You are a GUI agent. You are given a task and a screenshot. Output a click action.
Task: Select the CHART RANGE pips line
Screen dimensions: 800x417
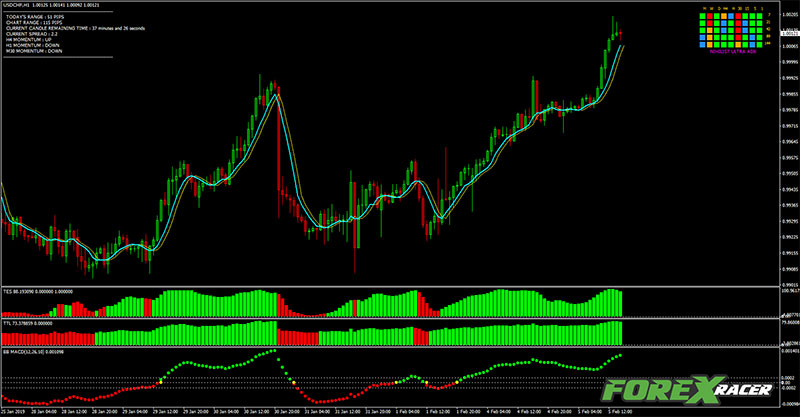click(34, 23)
